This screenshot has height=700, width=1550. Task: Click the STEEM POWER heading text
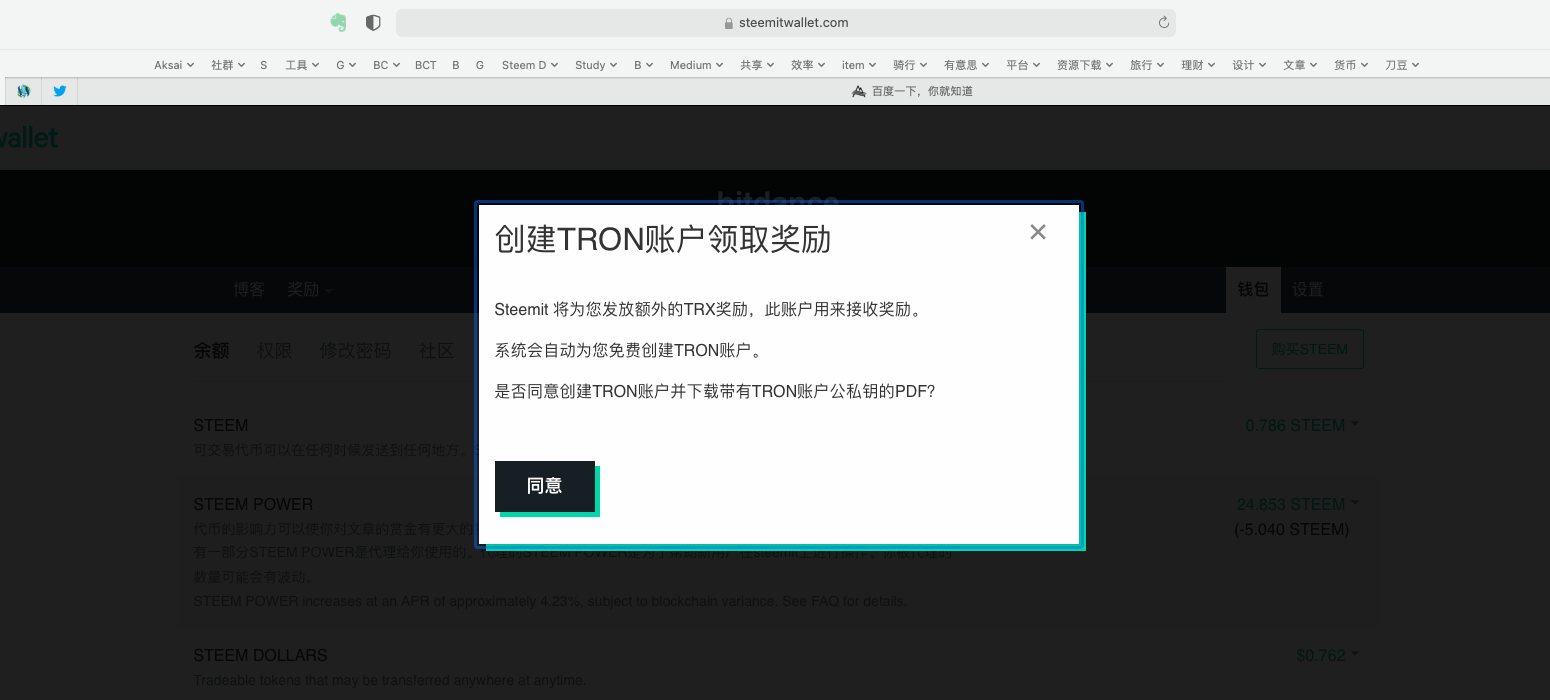[x=253, y=504]
